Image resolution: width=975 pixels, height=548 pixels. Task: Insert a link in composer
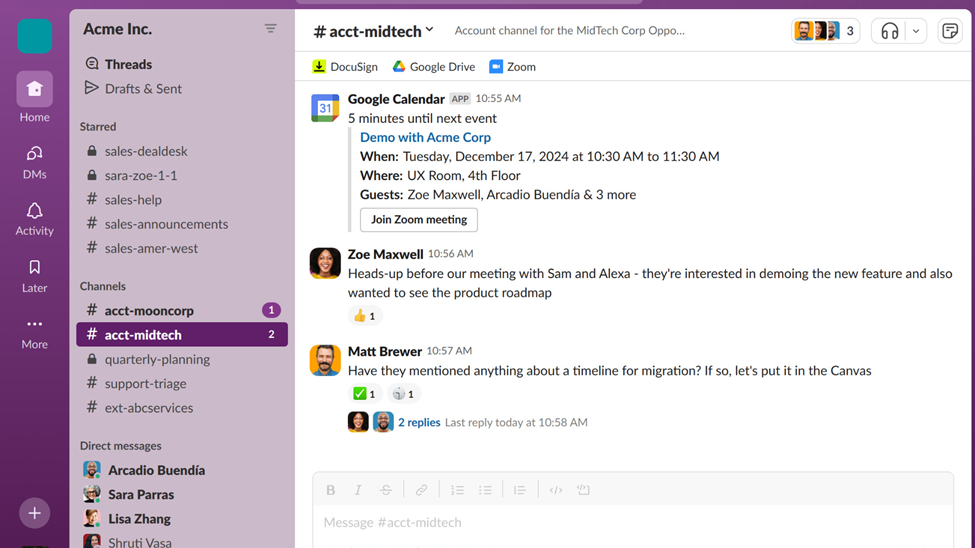click(421, 490)
